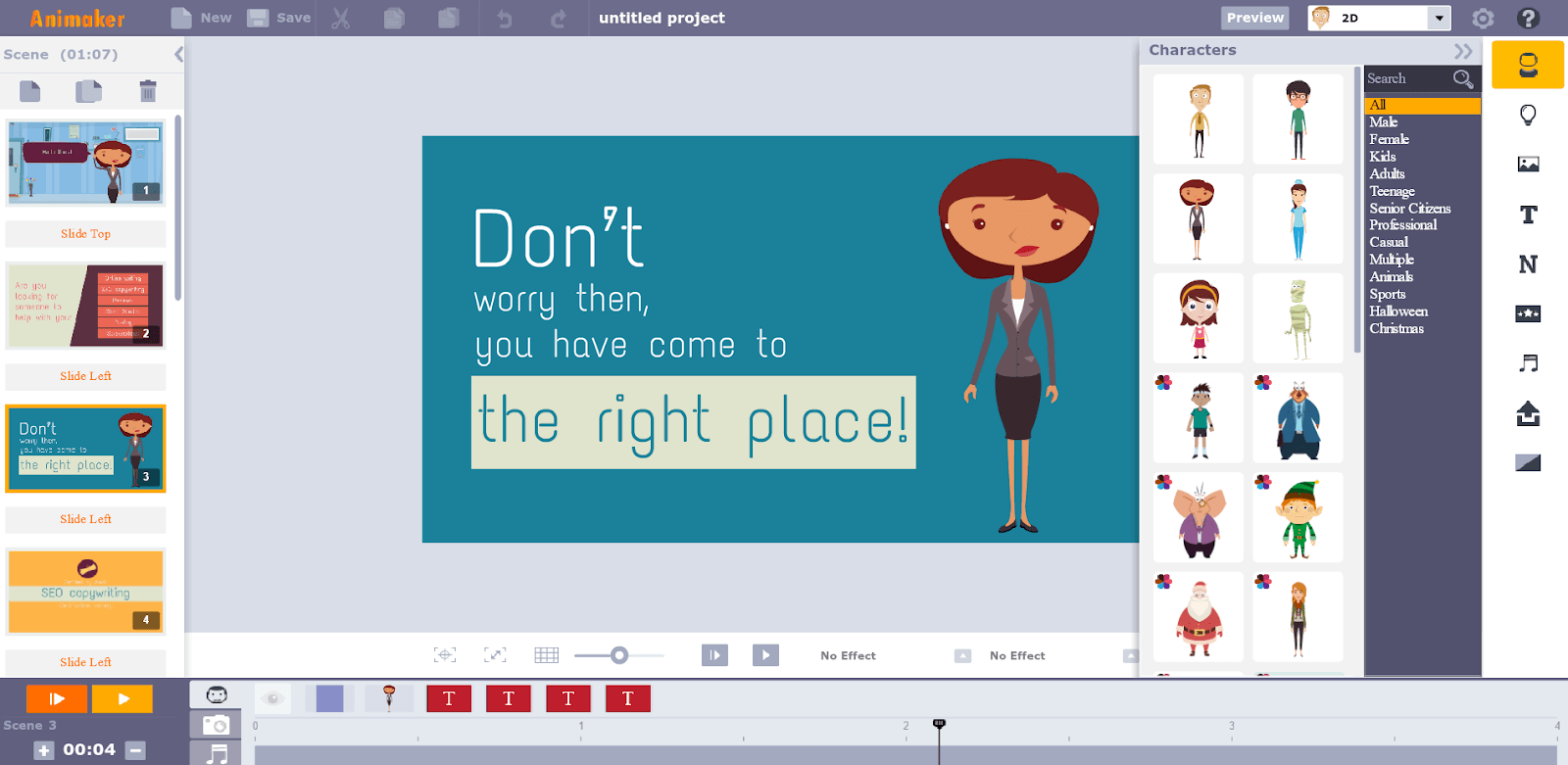
Task: Click the Preview button
Action: click(x=1254, y=18)
